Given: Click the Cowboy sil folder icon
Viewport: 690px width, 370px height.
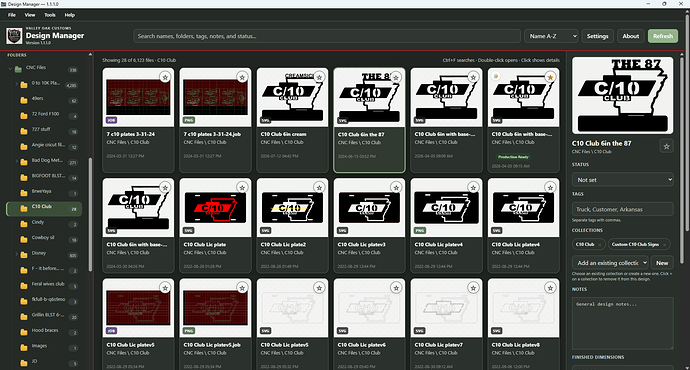Looking at the screenshot, I should [x=24, y=239].
